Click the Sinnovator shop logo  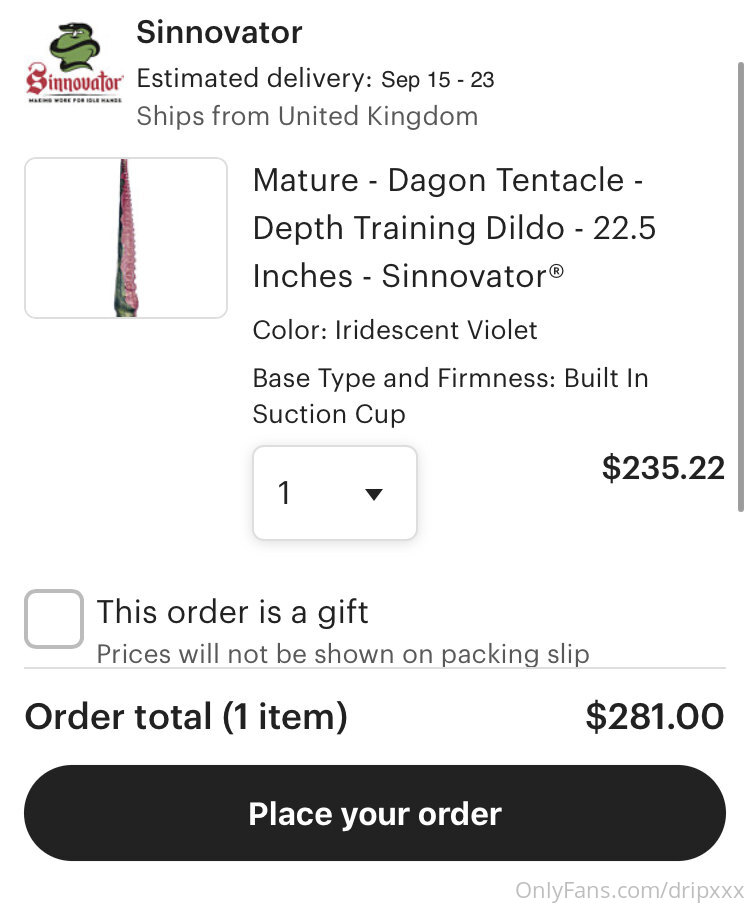pyautogui.click(x=74, y=63)
